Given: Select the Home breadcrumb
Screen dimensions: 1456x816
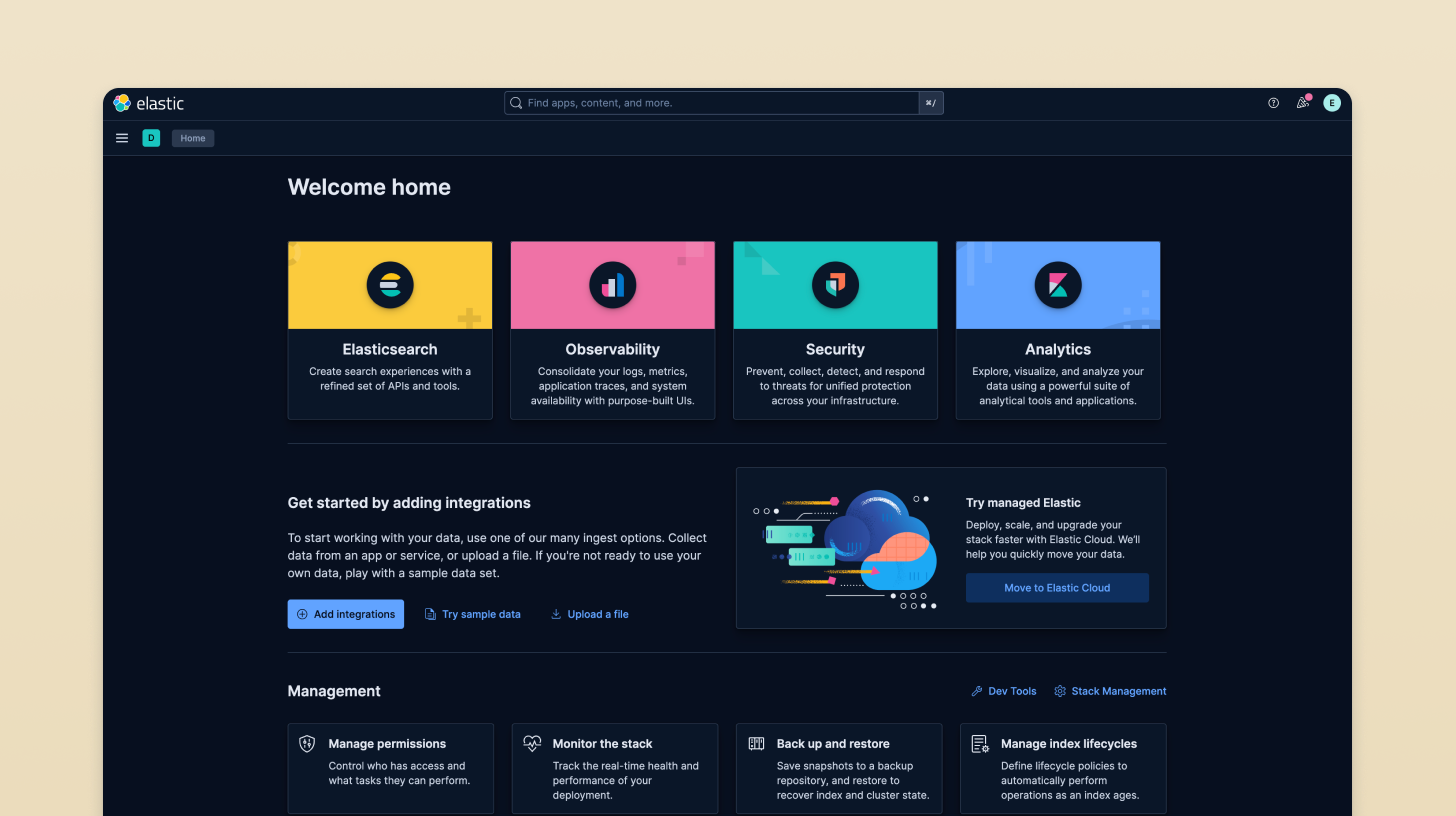Looking at the screenshot, I should point(192,138).
